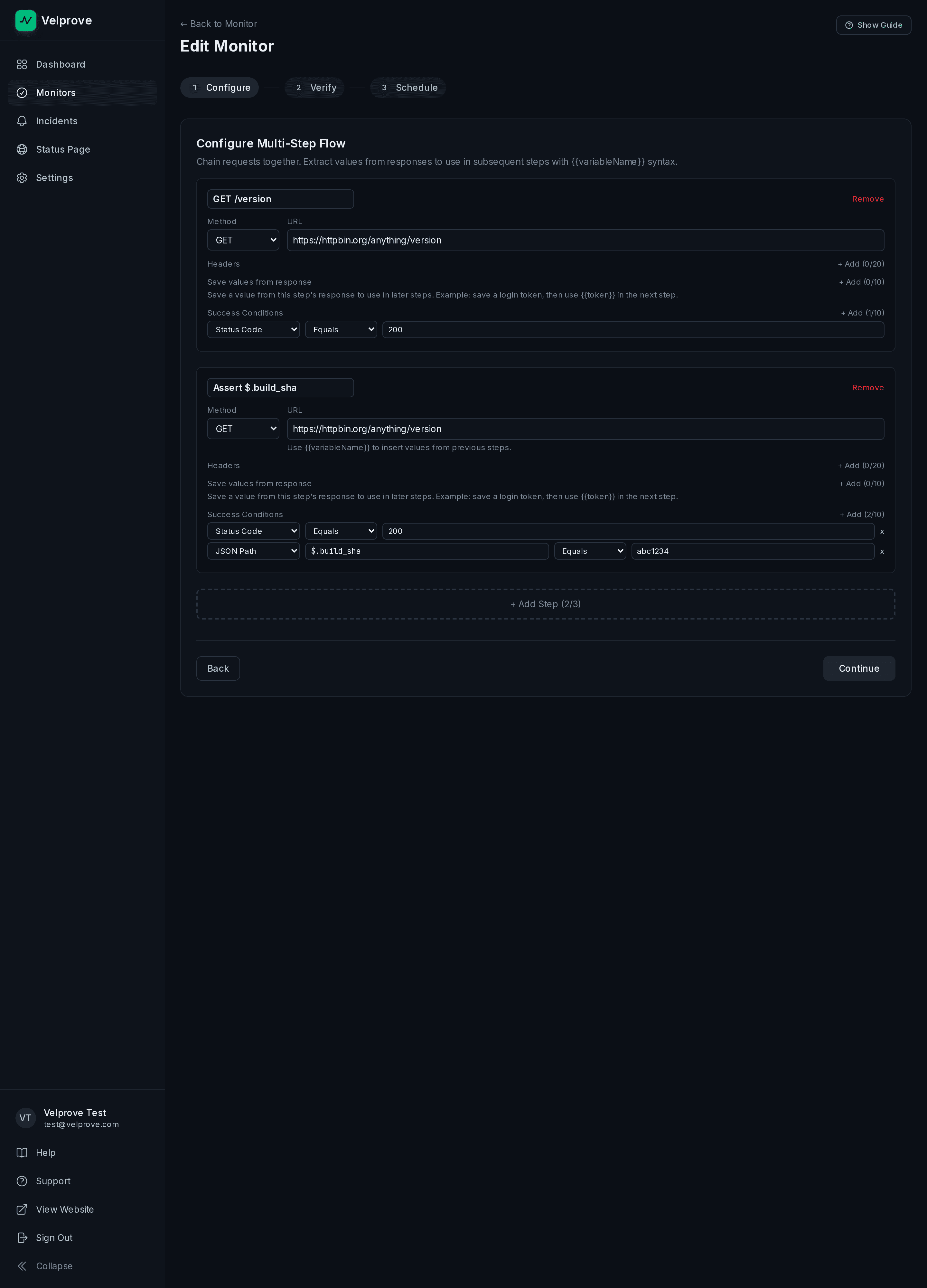Image resolution: width=927 pixels, height=1288 pixels.
Task: Click the abc1234 expected value field
Action: (753, 552)
